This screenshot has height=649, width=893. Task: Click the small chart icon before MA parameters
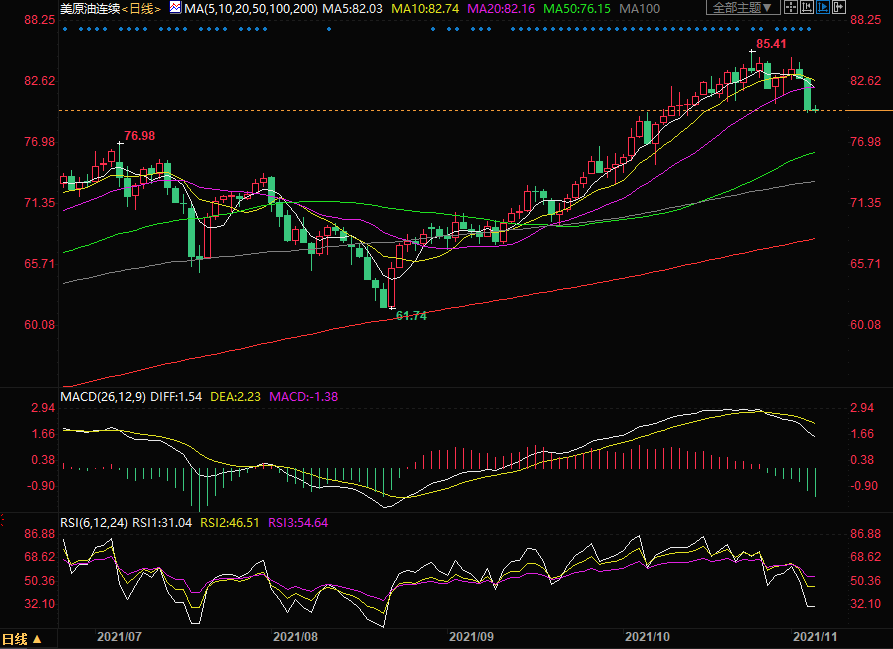175,8
